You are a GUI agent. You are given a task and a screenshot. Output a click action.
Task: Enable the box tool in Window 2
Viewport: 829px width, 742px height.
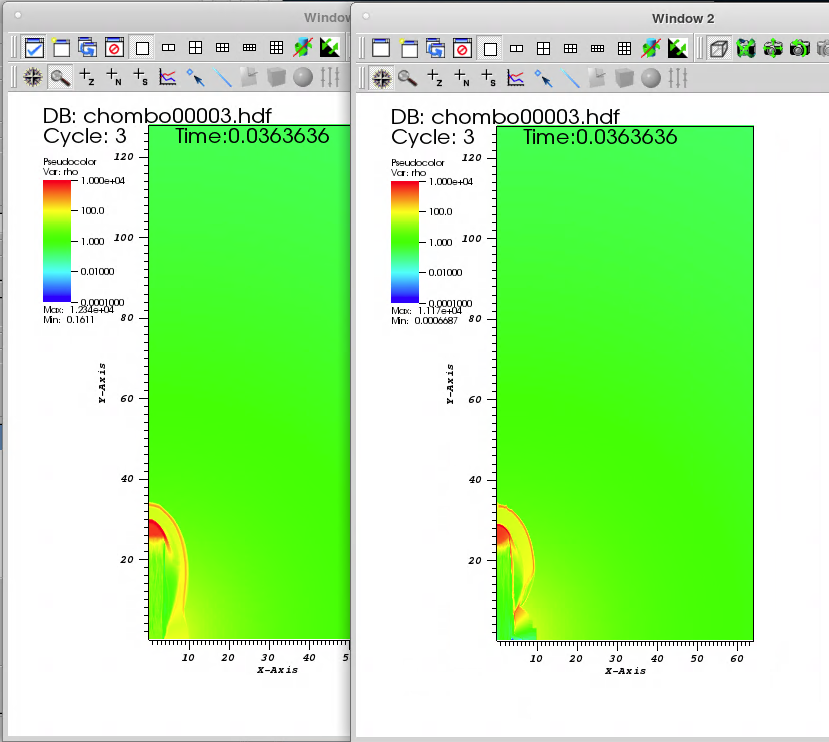pyautogui.click(x=624, y=78)
